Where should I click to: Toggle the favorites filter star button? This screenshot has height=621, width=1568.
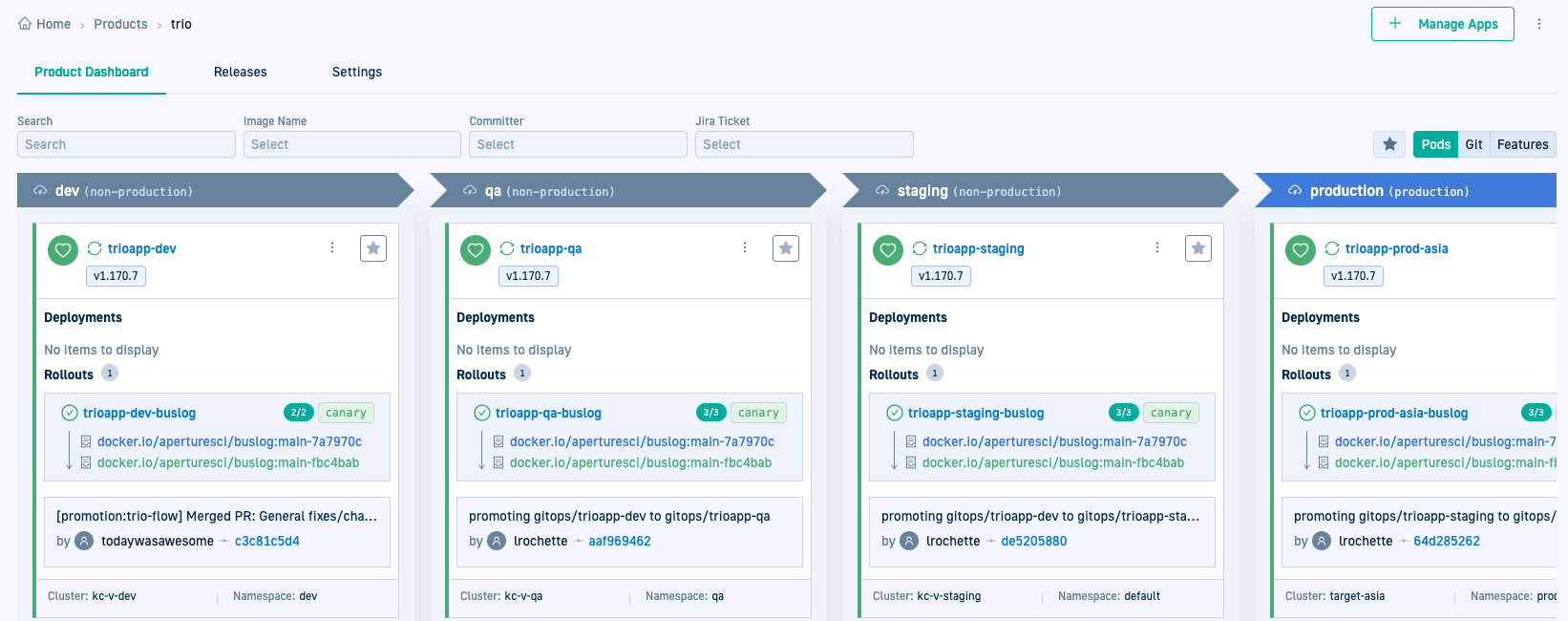tap(1389, 144)
